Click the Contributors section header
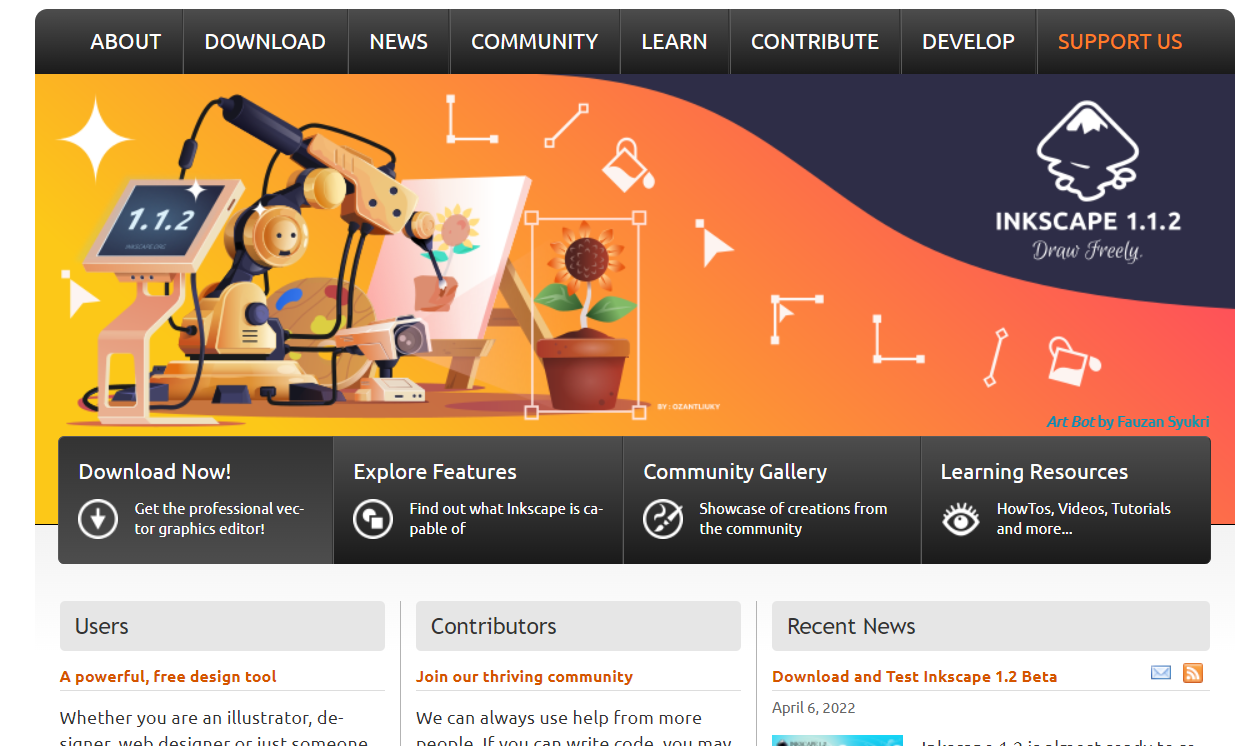 578,626
